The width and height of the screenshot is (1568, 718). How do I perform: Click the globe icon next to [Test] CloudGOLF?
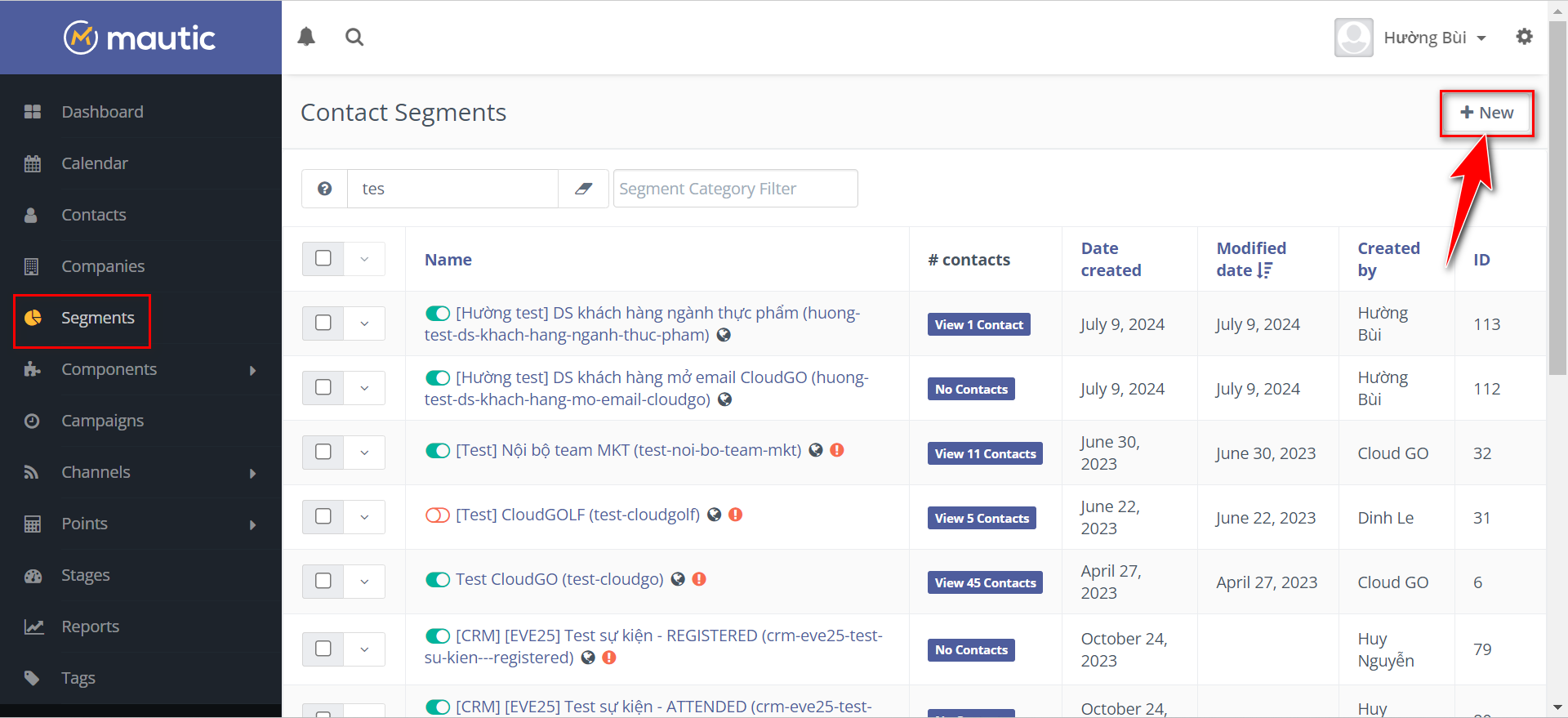(x=715, y=515)
